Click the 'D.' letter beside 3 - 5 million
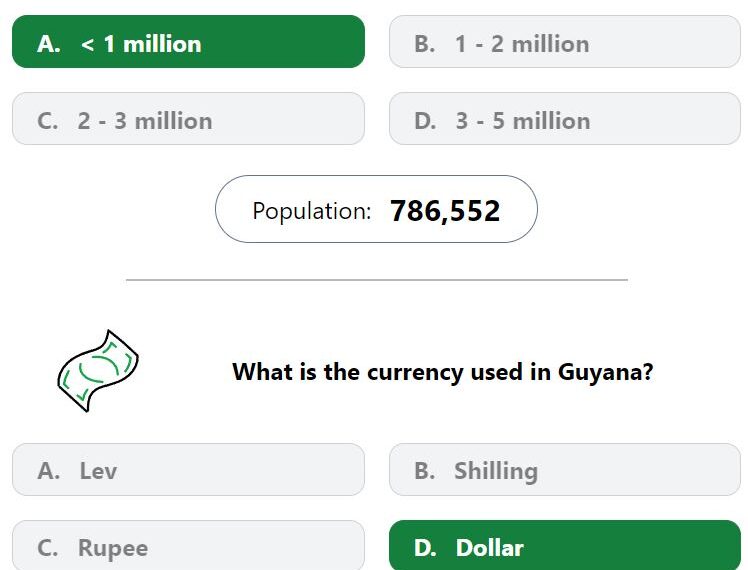Screen dimensions: 748x570 [x=426, y=121]
